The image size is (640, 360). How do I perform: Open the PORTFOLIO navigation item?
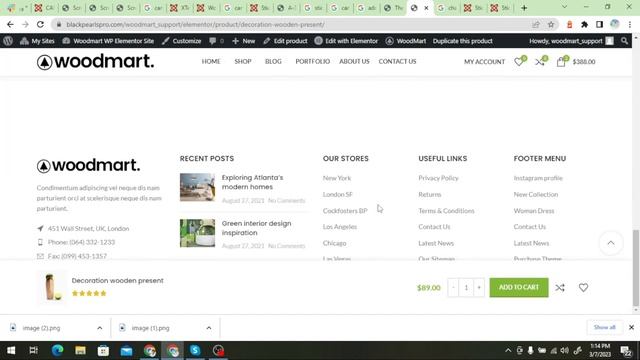pos(313,61)
